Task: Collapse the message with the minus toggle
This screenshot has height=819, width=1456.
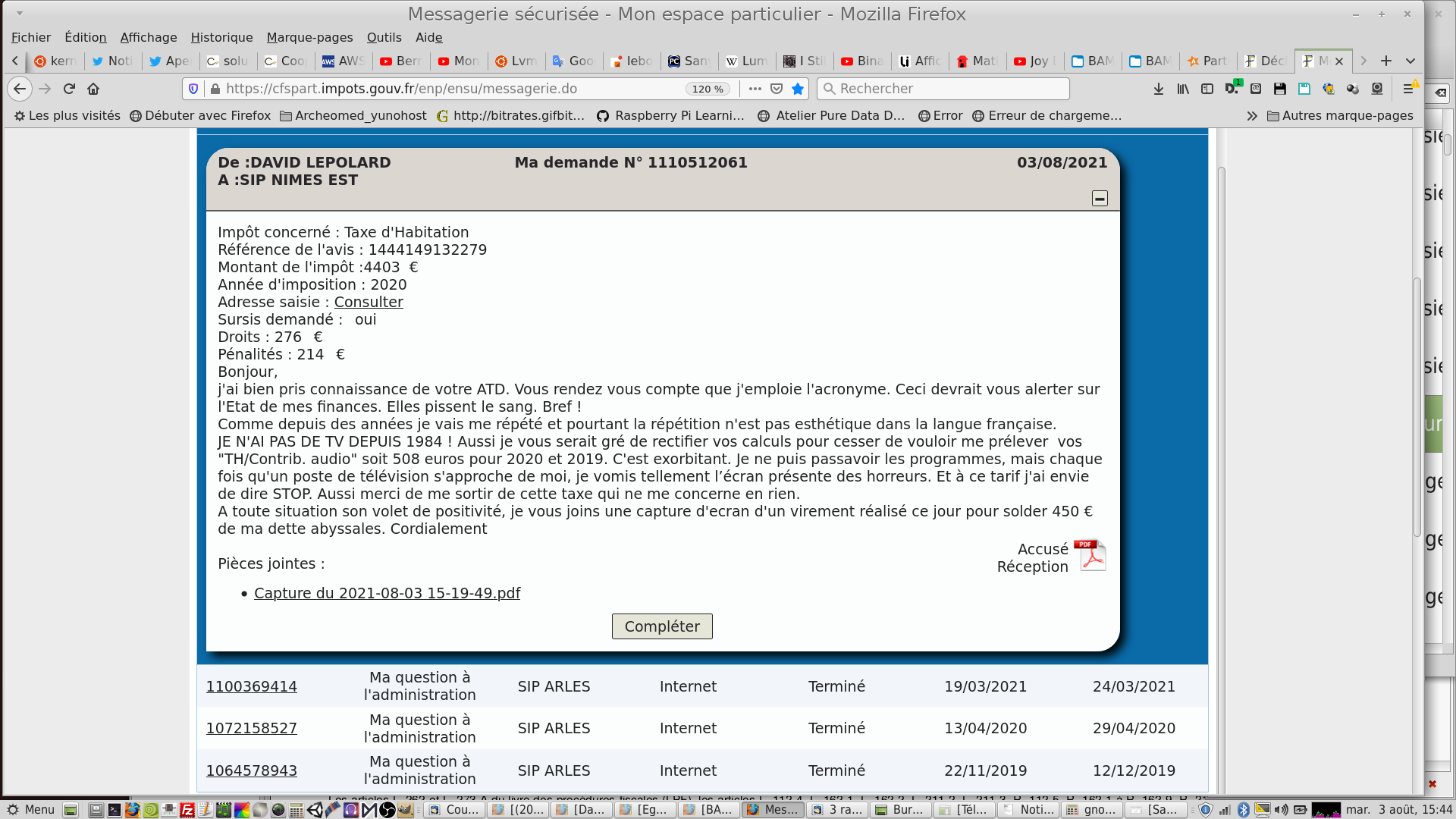Action: 1100,199
